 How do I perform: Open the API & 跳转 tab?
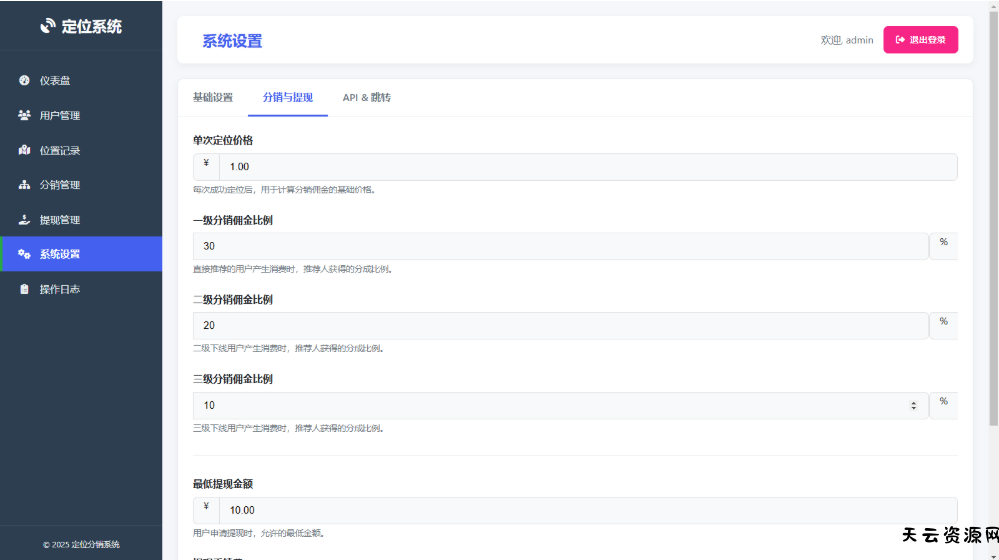(x=366, y=98)
